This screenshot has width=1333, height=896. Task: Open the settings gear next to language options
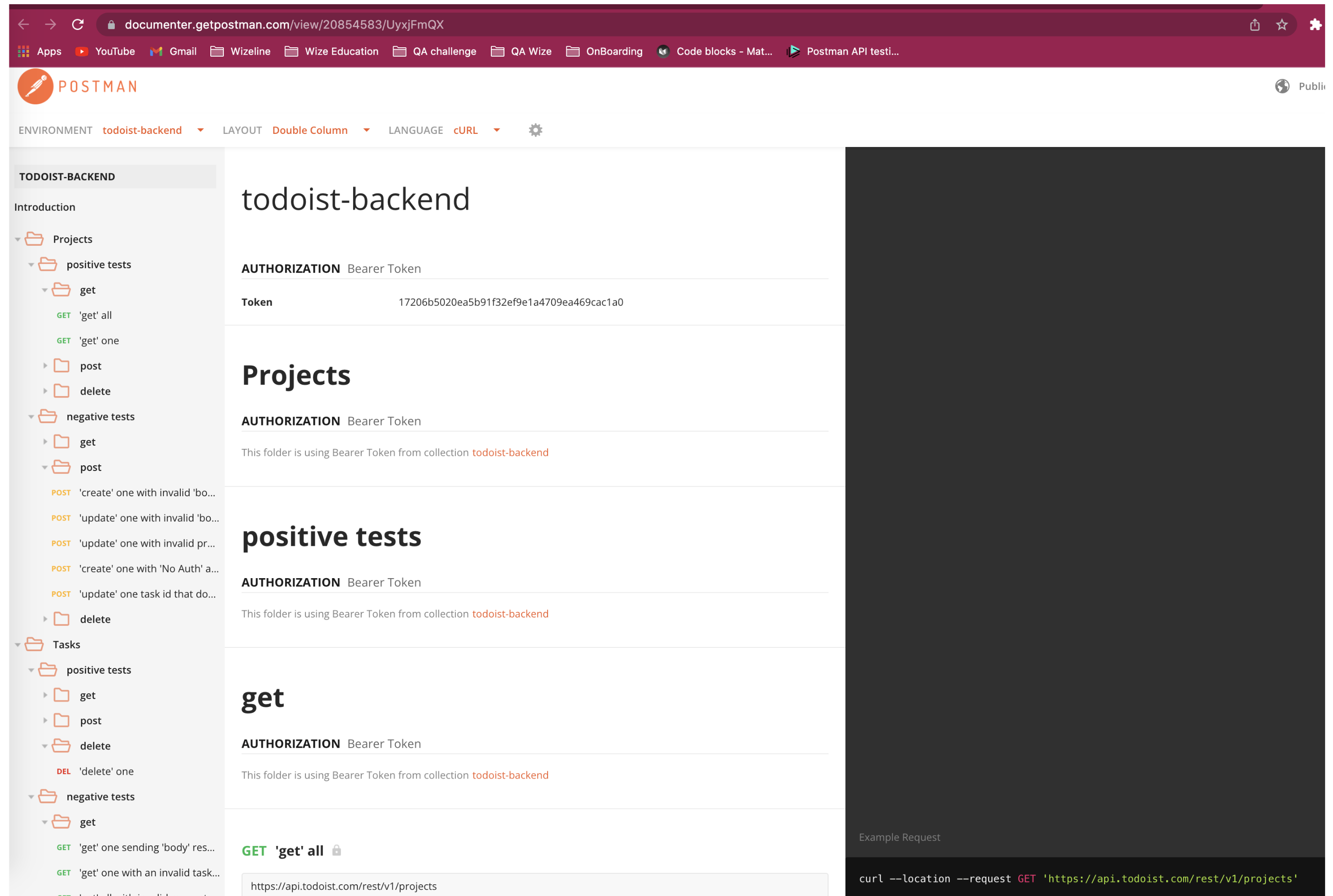535,130
